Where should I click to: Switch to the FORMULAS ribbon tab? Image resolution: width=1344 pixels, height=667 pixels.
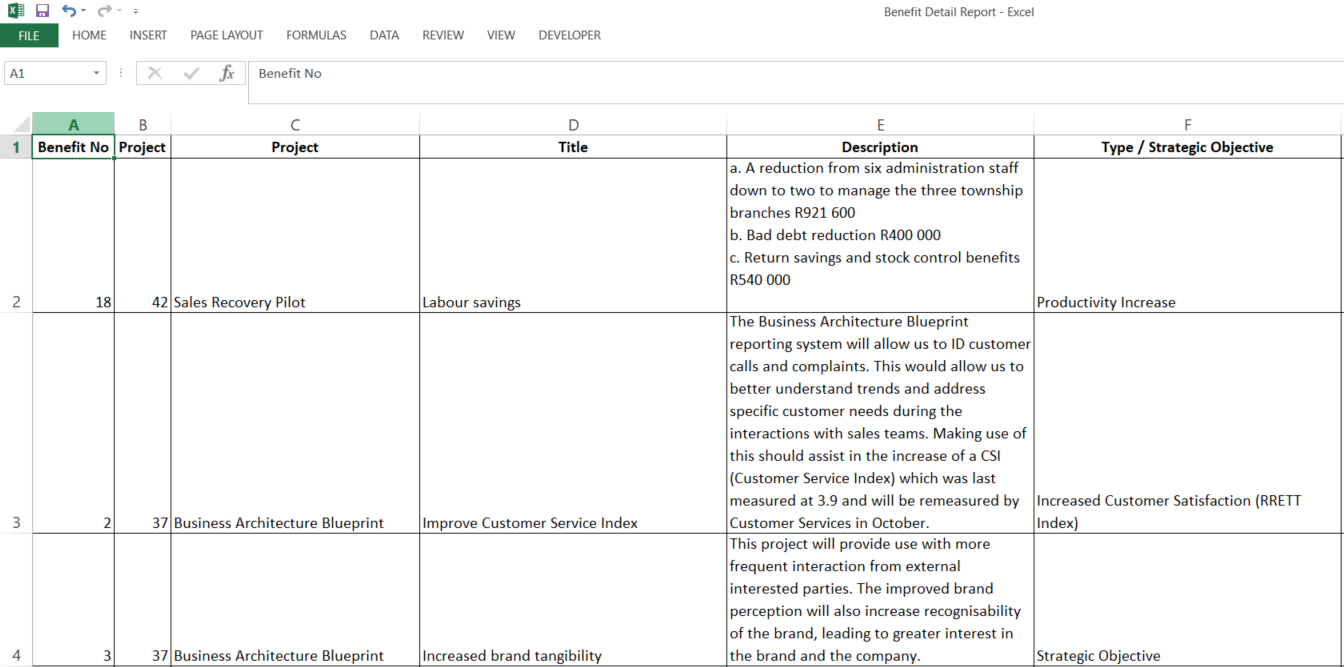coord(316,34)
